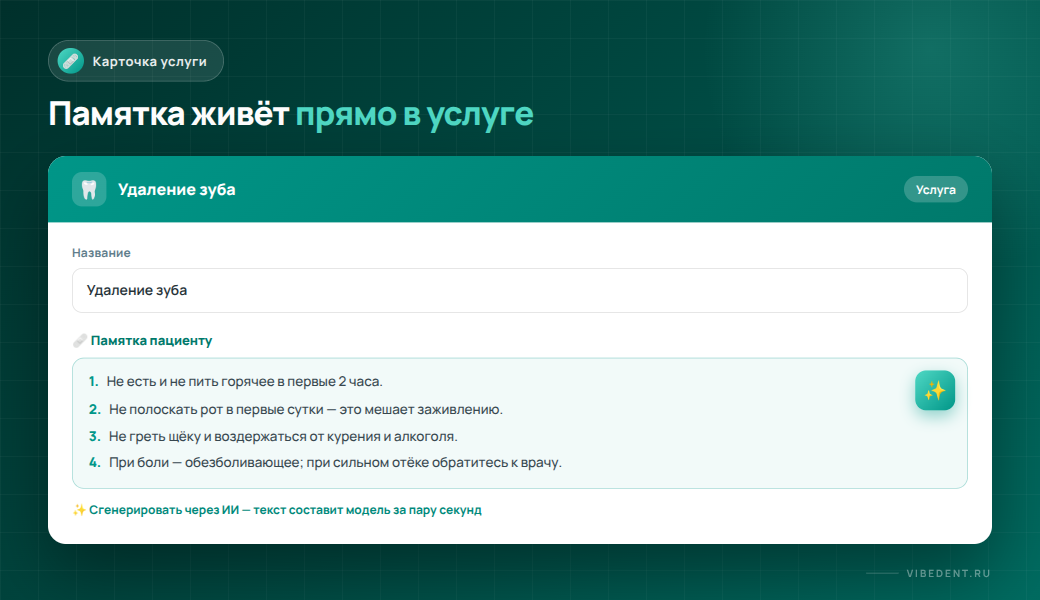Click the bandage icon in Карточка услуги badge
Viewport: 1040px width, 600px height.
[x=70, y=61]
